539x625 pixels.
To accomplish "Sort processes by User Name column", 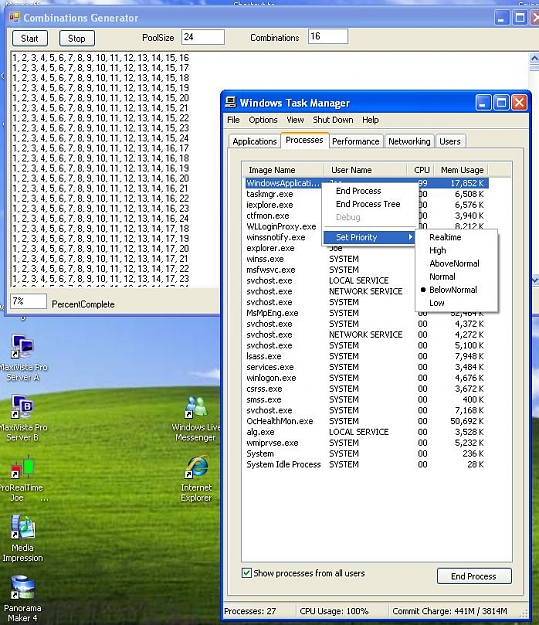I will 365,170.
